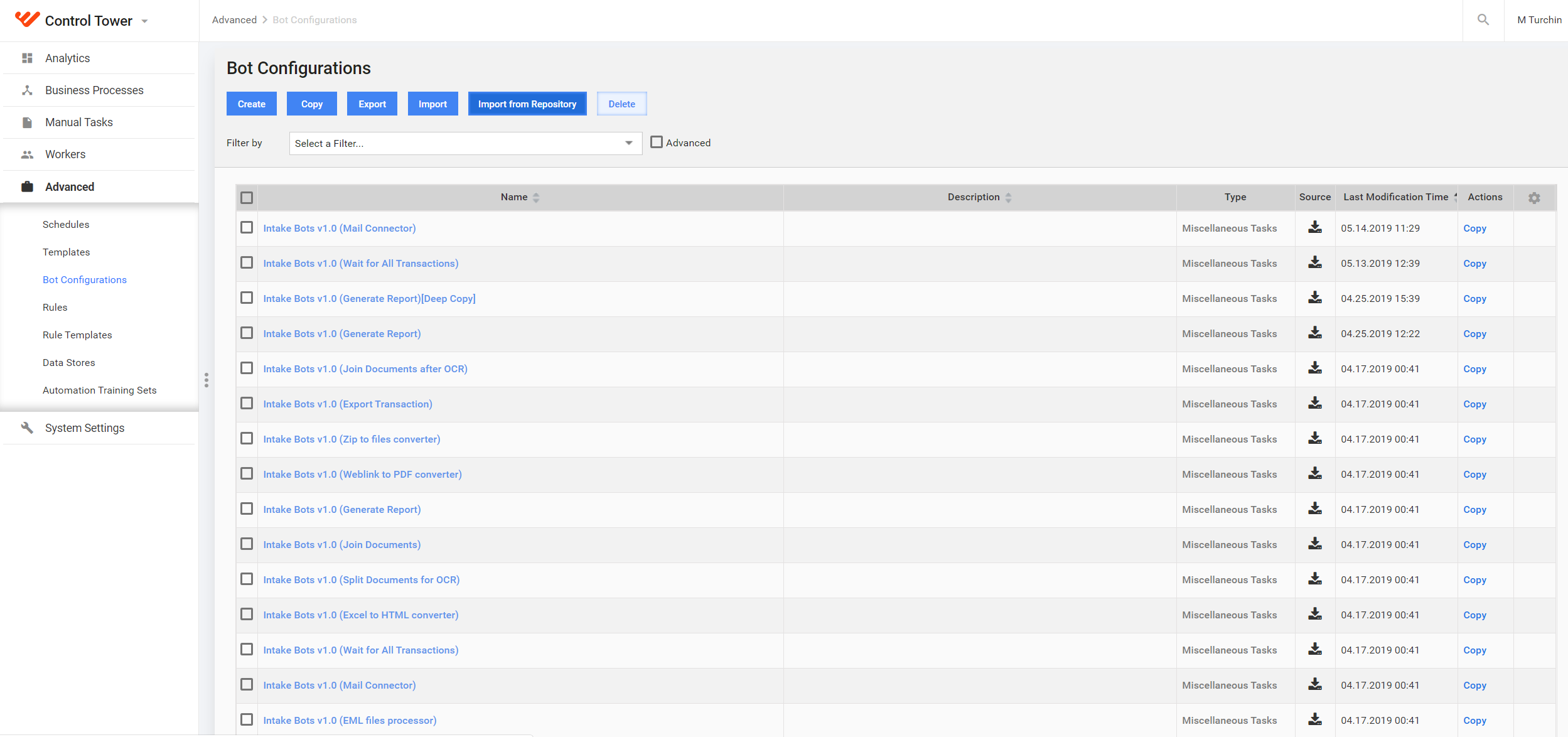1568x737 pixels.
Task: Click the Source column header
Action: [1314, 197]
